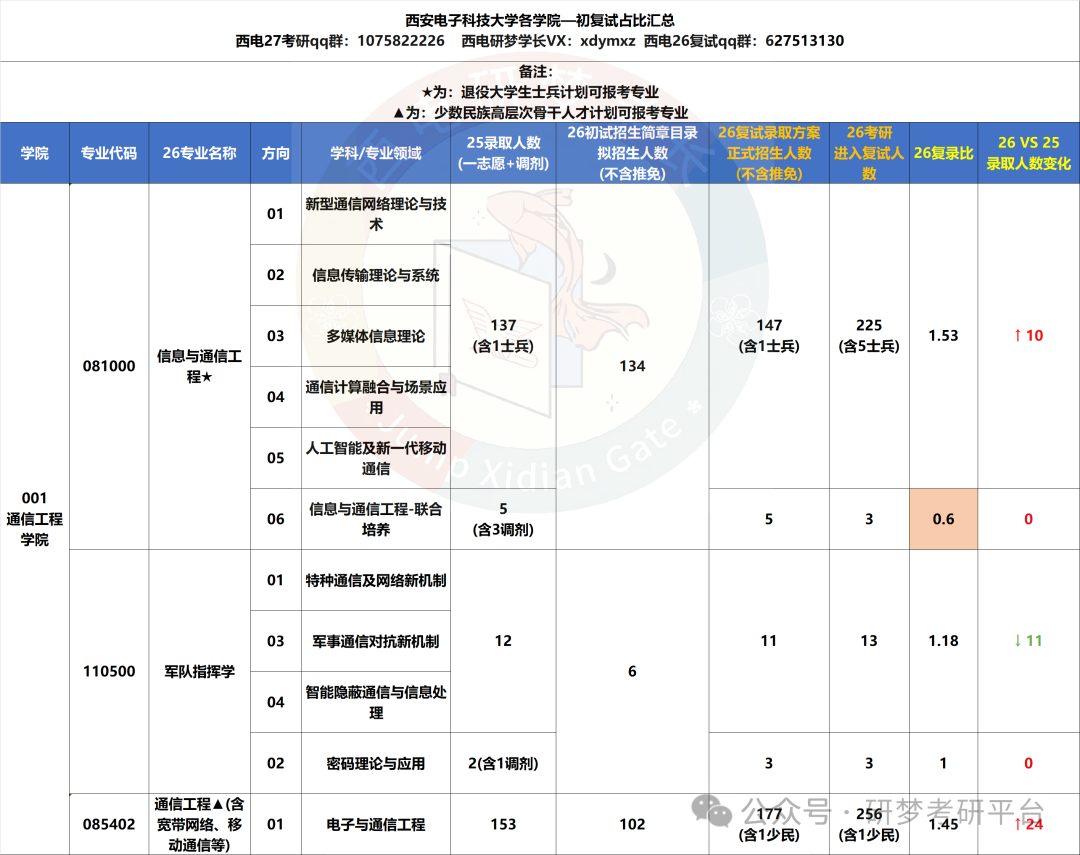Image resolution: width=1080 pixels, height=855 pixels.
Task: Click 密码理论与应用 cell
Action: (375, 763)
